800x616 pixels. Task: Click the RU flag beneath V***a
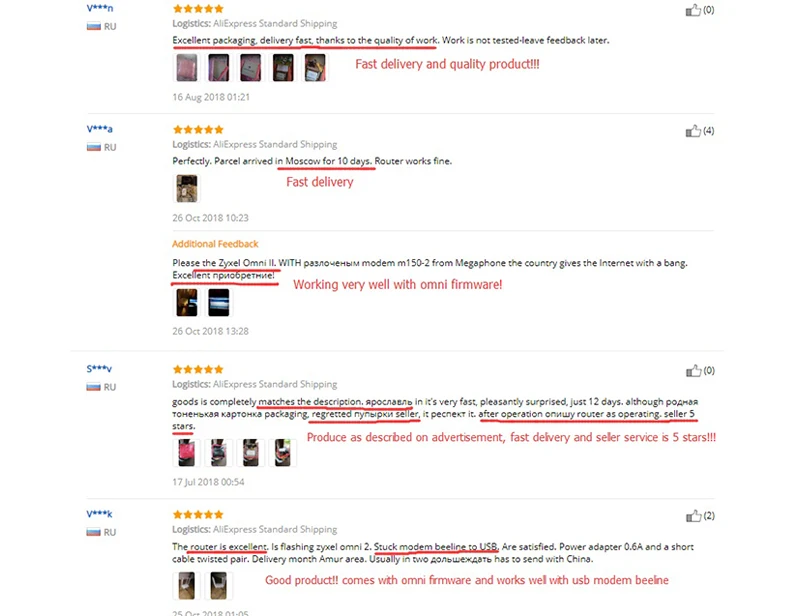coord(94,147)
